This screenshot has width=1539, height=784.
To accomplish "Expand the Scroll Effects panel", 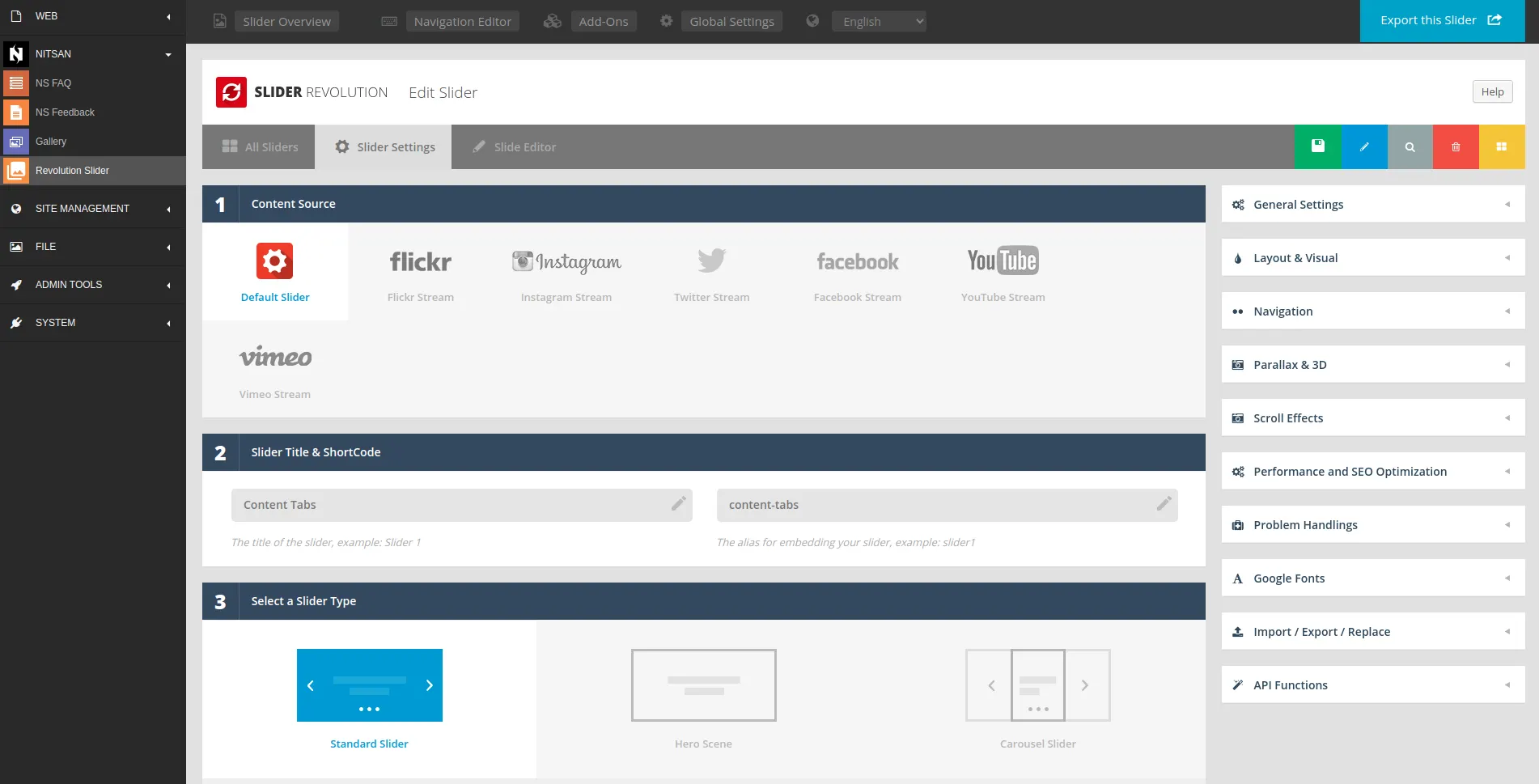I will tap(1373, 418).
